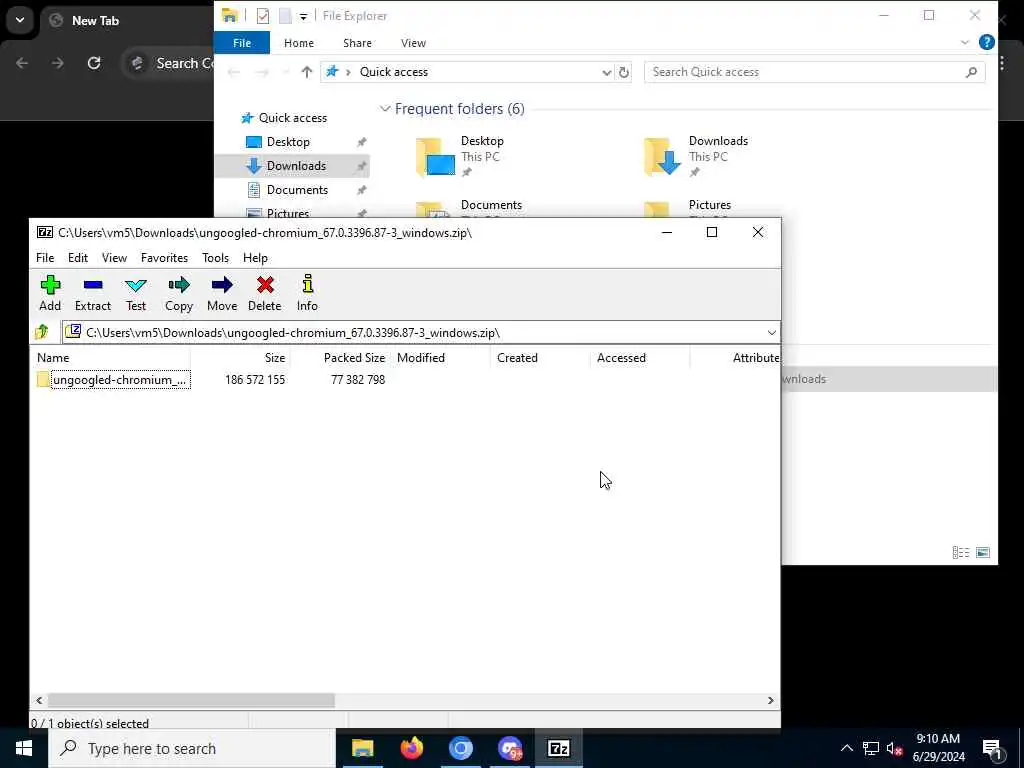Collapse the Frequent folders section
The height and width of the screenshot is (768, 1024).
(x=385, y=108)
